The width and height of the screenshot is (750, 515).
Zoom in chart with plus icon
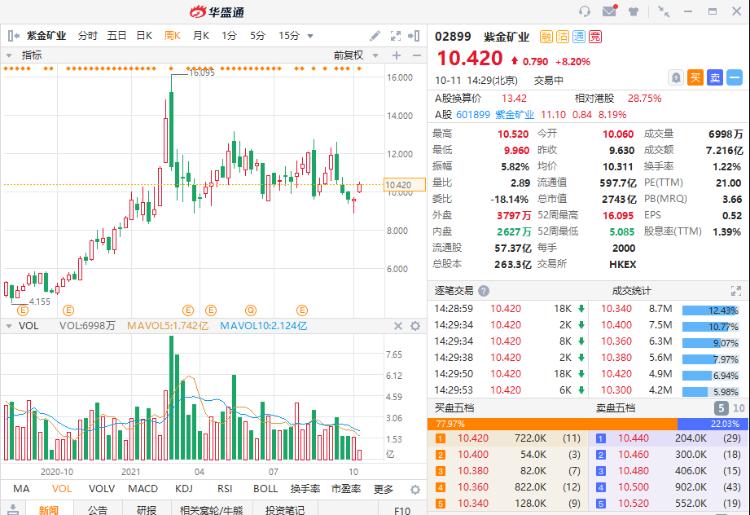point(397,55)
